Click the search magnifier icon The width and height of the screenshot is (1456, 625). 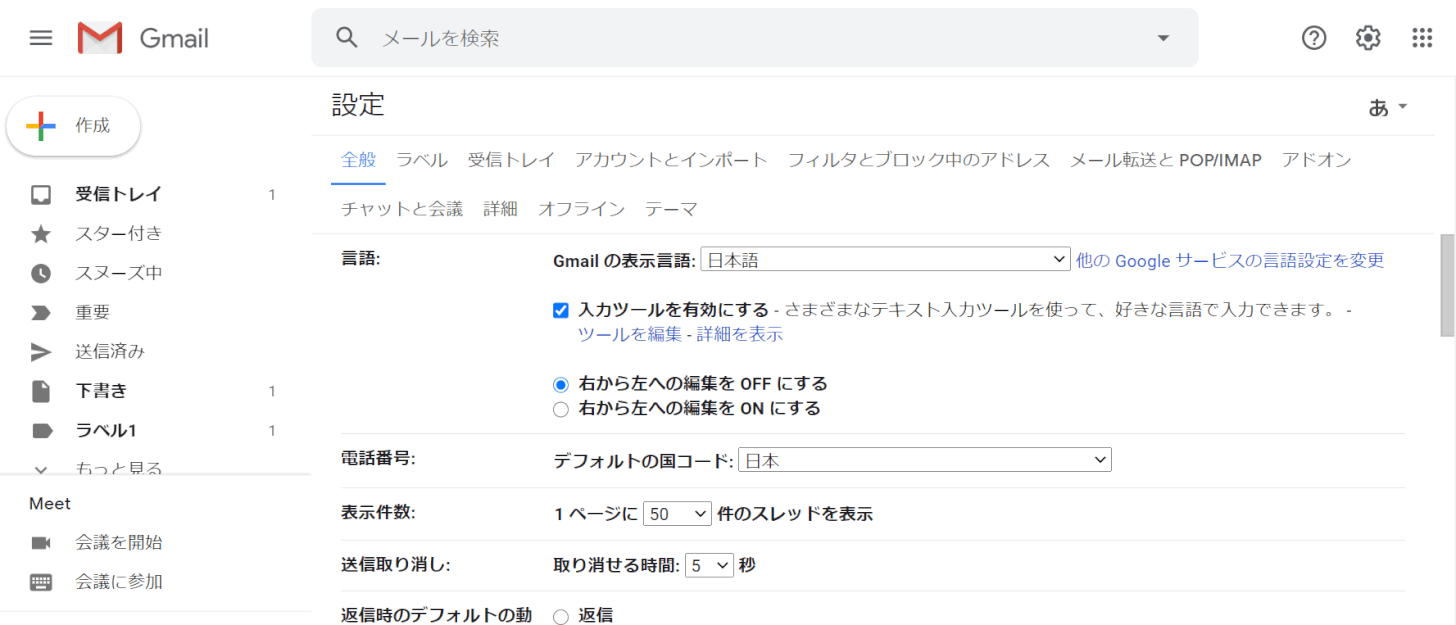[x=346, y=37]
